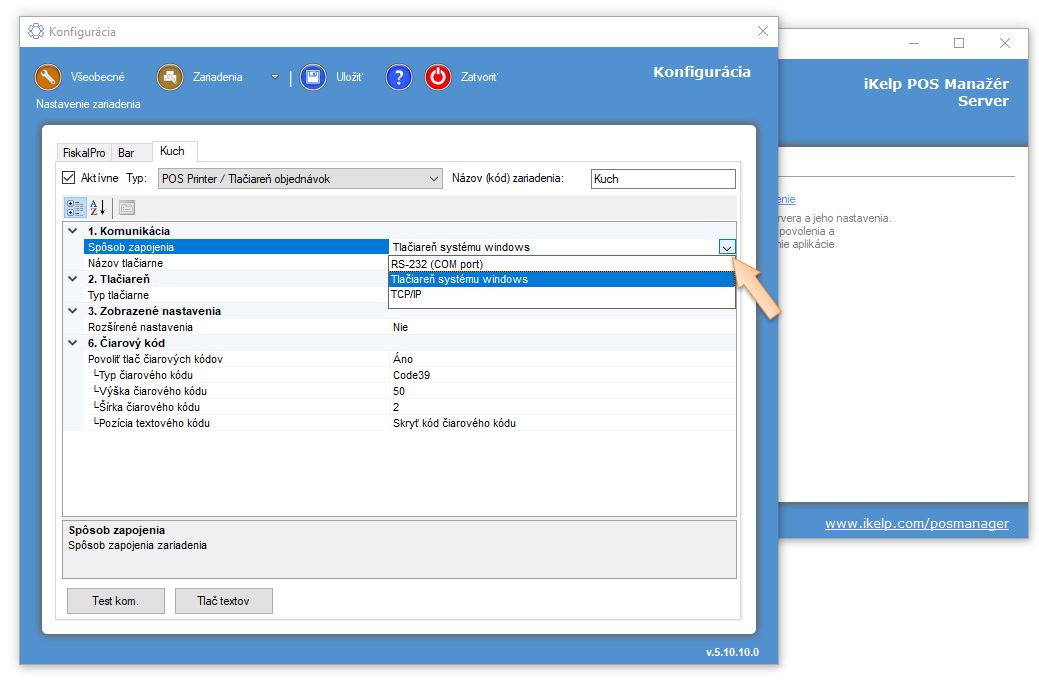Switch to the Bar tab
The height and width of the screenshot is (689, 1039).
click(x=126, y=153)
